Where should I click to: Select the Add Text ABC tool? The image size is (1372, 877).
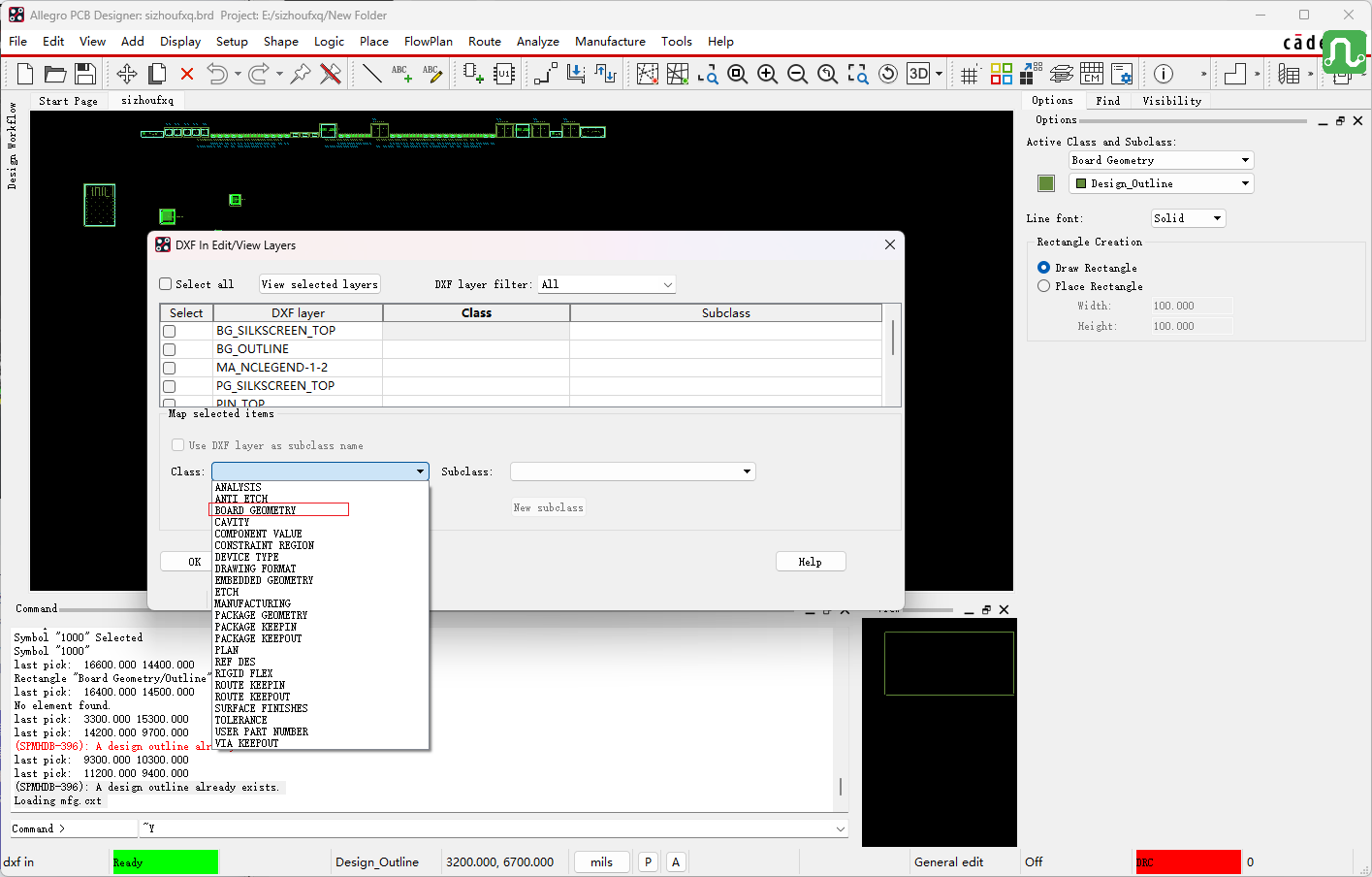tap(401, 74)
